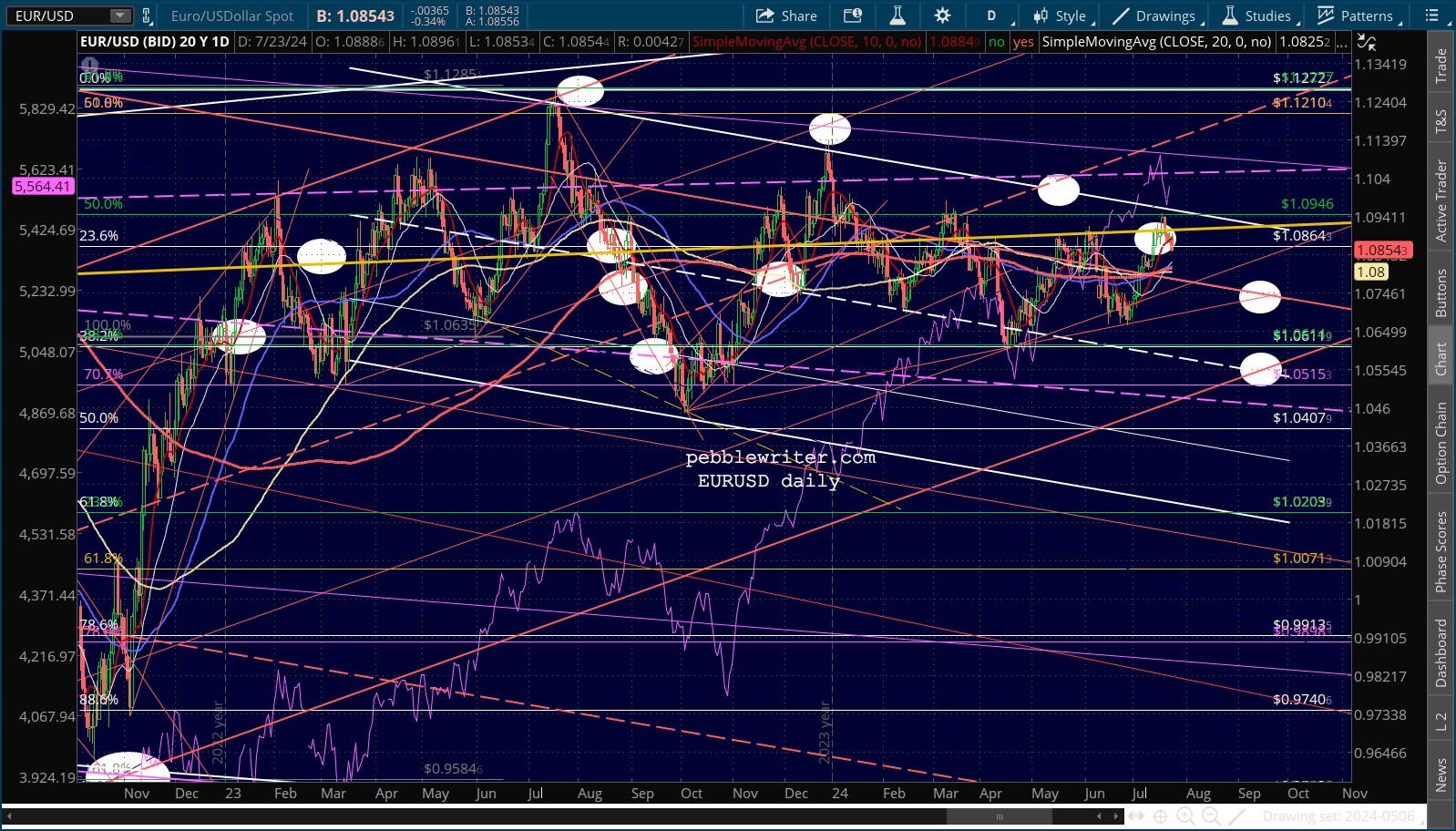Screen dimensions: 1456x831
Task: Click the time axis compress/expand icon
Action: [x=1136, y=816]
